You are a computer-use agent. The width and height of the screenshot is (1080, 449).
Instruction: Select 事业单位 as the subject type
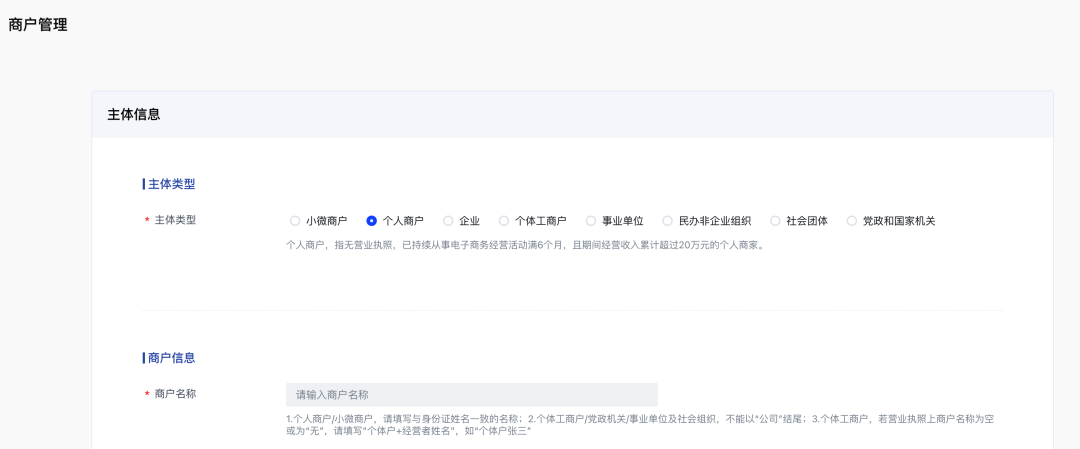[x=591, y=221]
